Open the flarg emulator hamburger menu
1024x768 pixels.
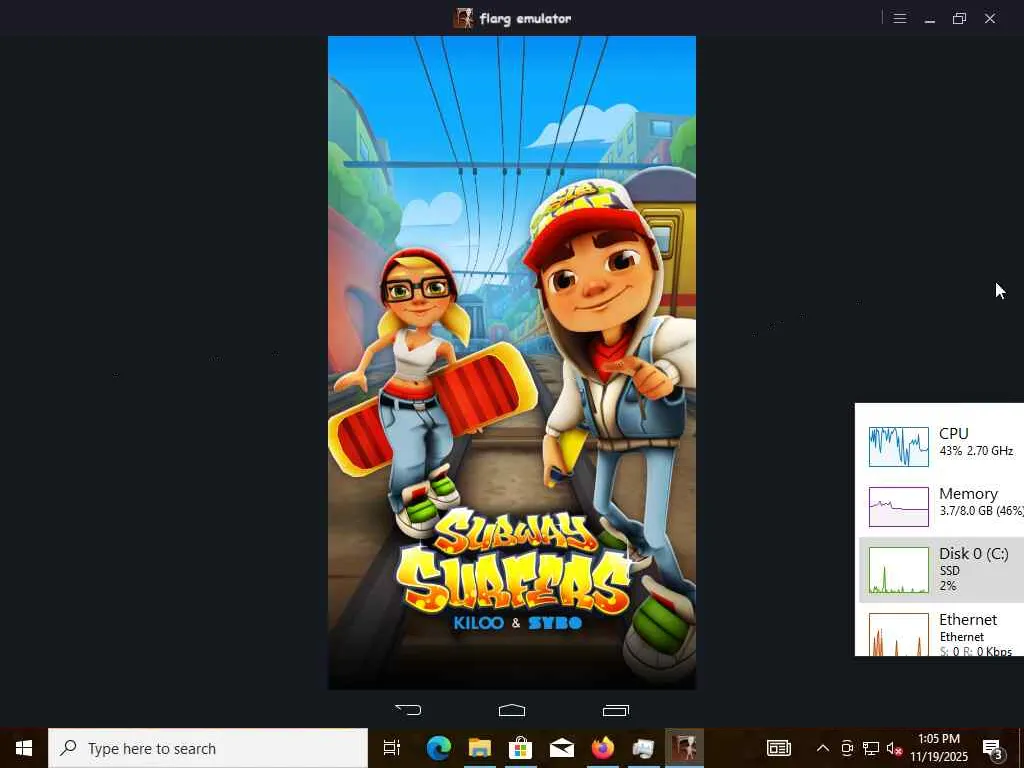(x=900, y=18)
